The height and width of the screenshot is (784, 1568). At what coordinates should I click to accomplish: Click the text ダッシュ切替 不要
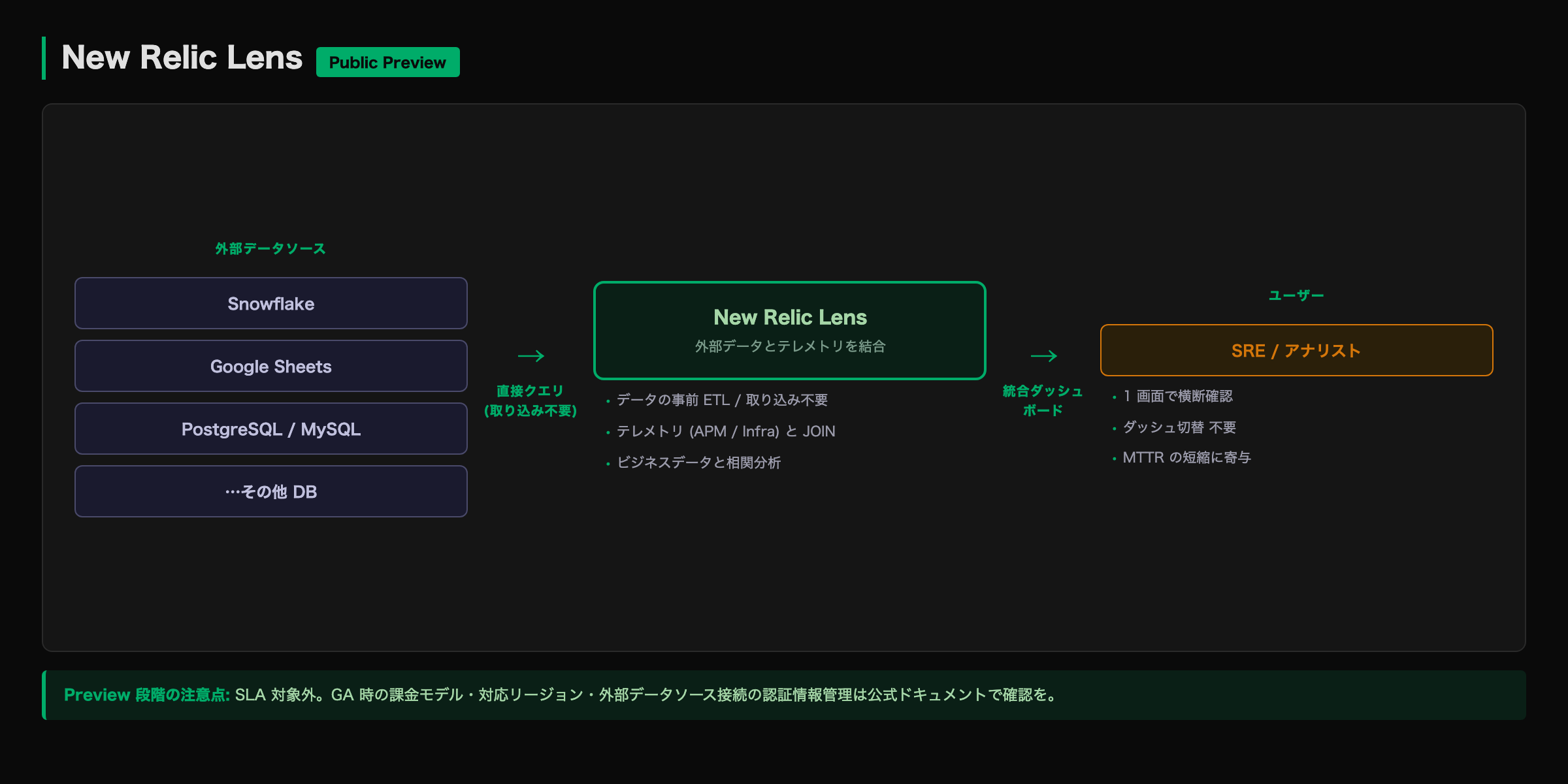pos(1179,427)
